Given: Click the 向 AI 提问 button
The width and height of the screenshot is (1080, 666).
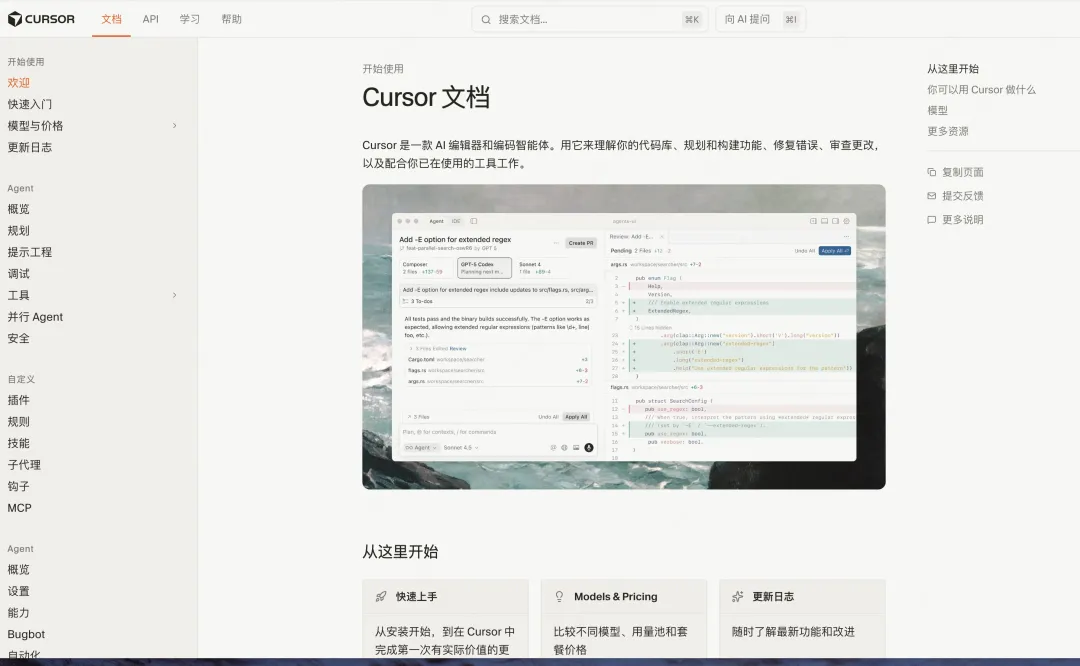Looking at the screenshot, I should click(760, 19).
